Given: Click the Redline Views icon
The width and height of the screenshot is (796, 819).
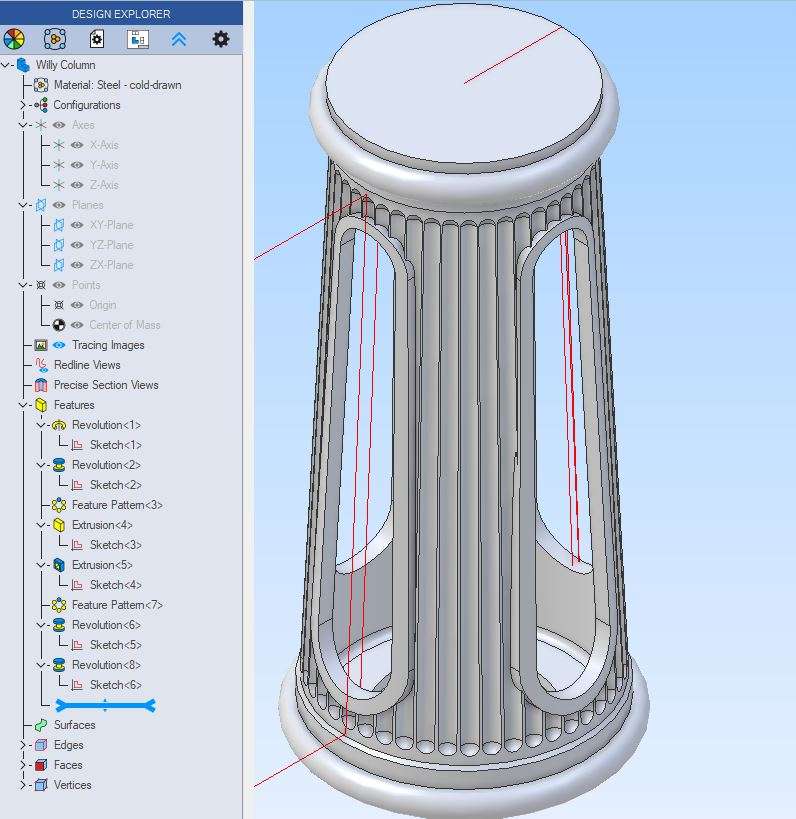Looking at the screenshot, I should [41, 365].
